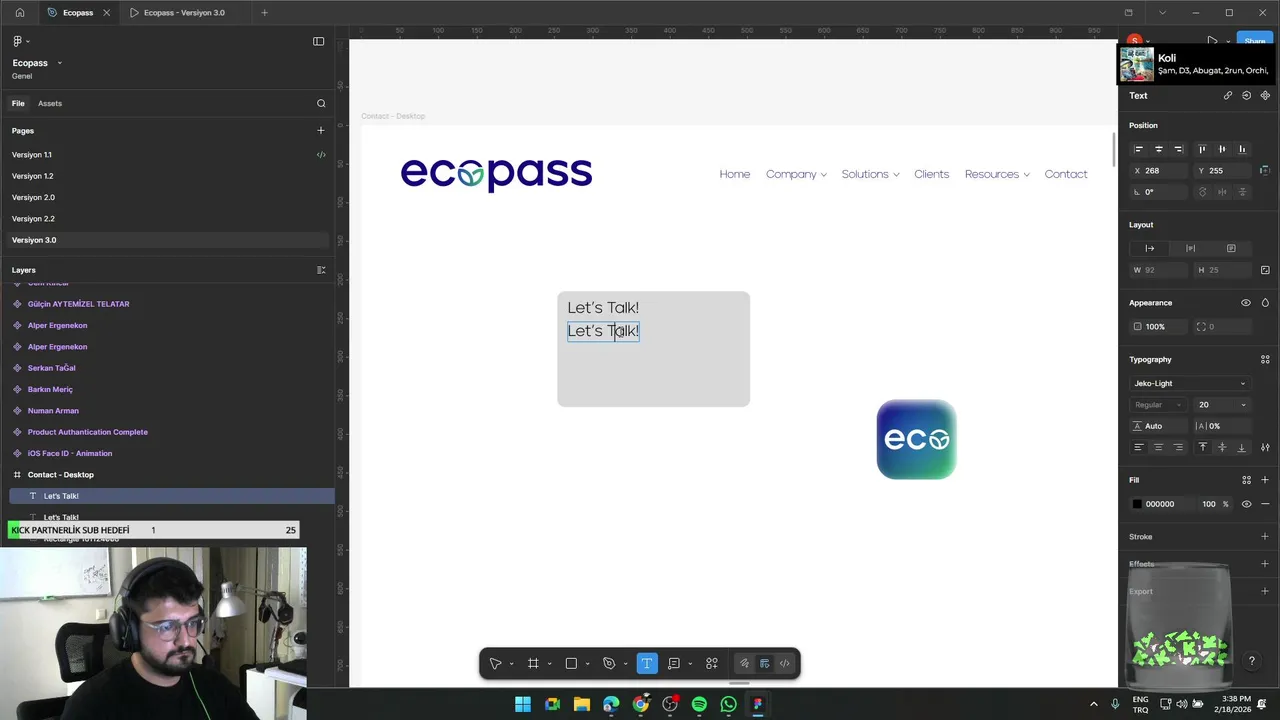This screenshot has height=720, width=1280.
Task: Align horizontal centers in Position section
Action: tap(1158, 149)
